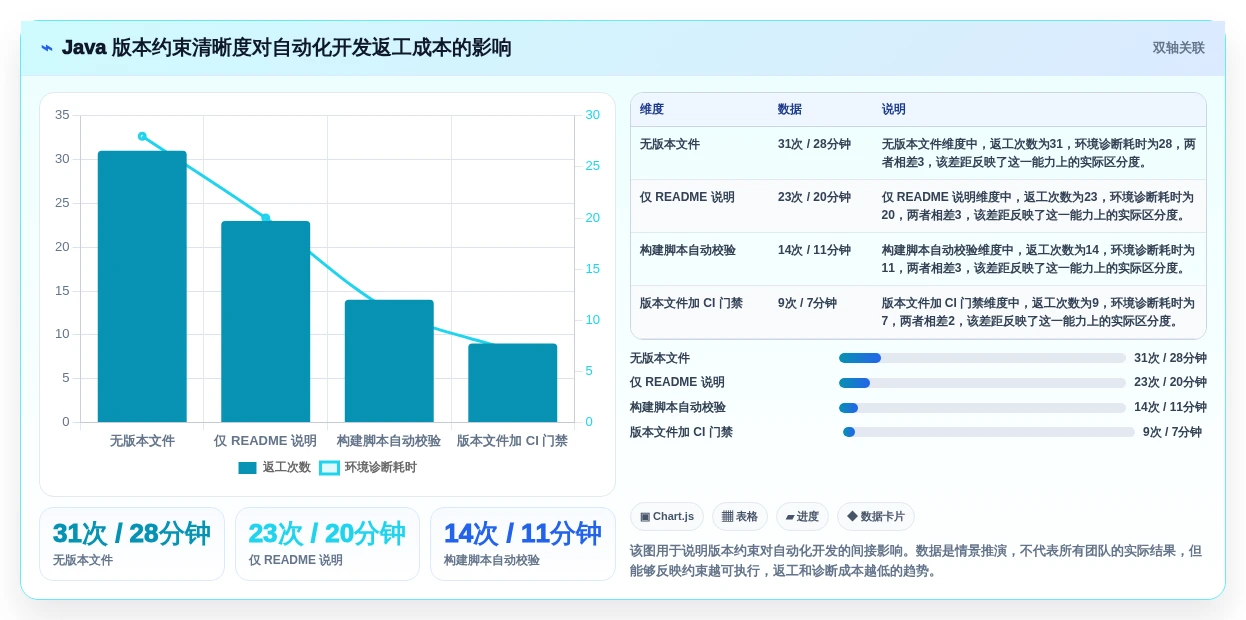Open the 14次 / 11分钟 data card
1246x620 pixels.
[523, 544]
